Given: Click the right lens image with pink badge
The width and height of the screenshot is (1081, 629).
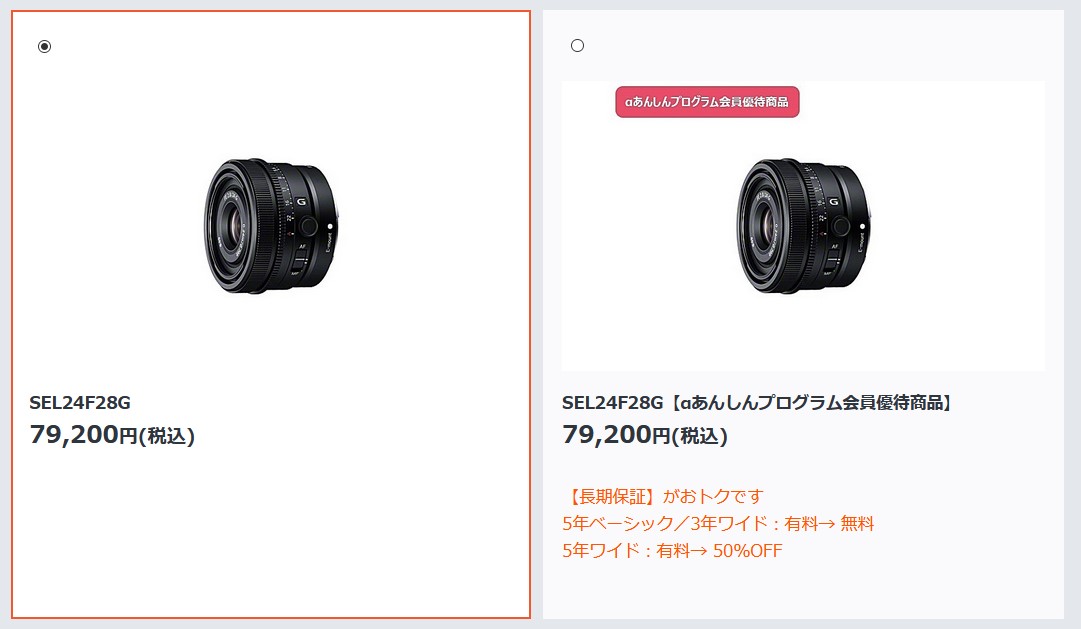Looking at the screenshot, I should [803, 226].
